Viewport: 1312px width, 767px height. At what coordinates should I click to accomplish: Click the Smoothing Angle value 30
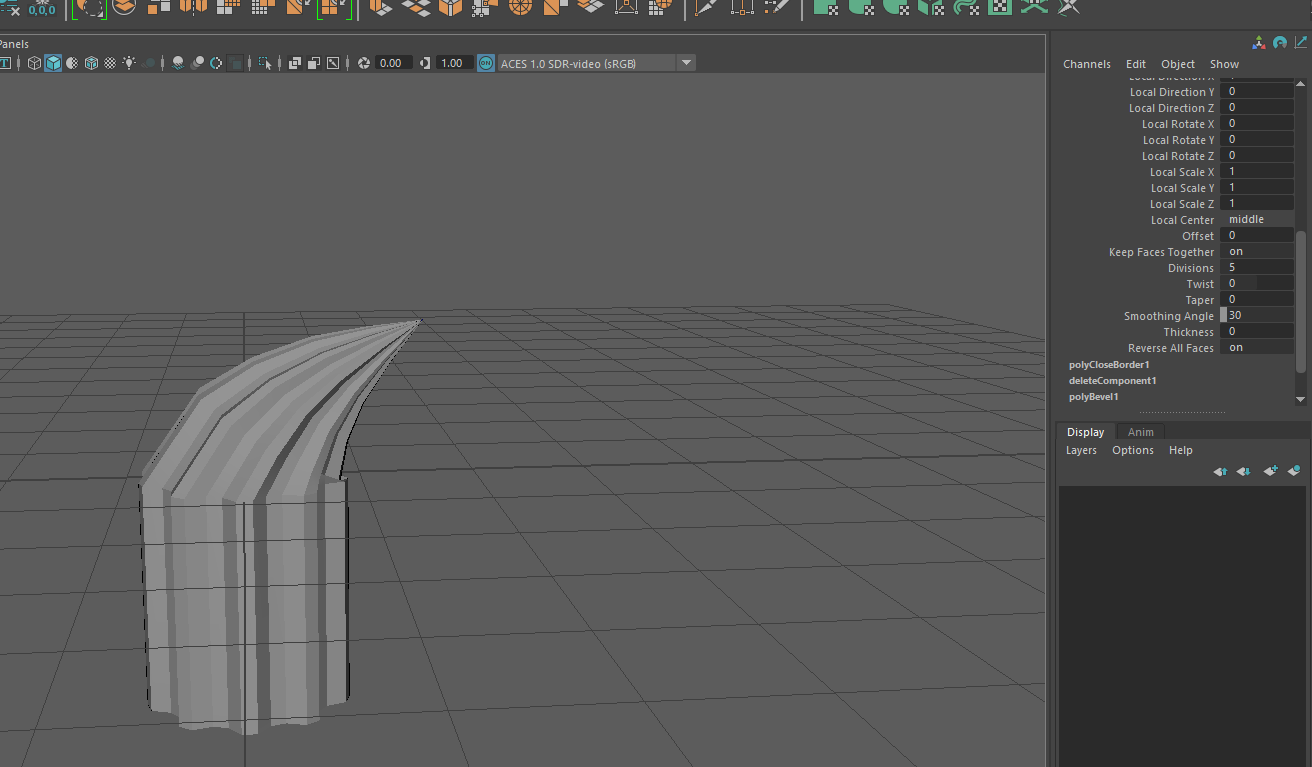(x=1257, y=315)
